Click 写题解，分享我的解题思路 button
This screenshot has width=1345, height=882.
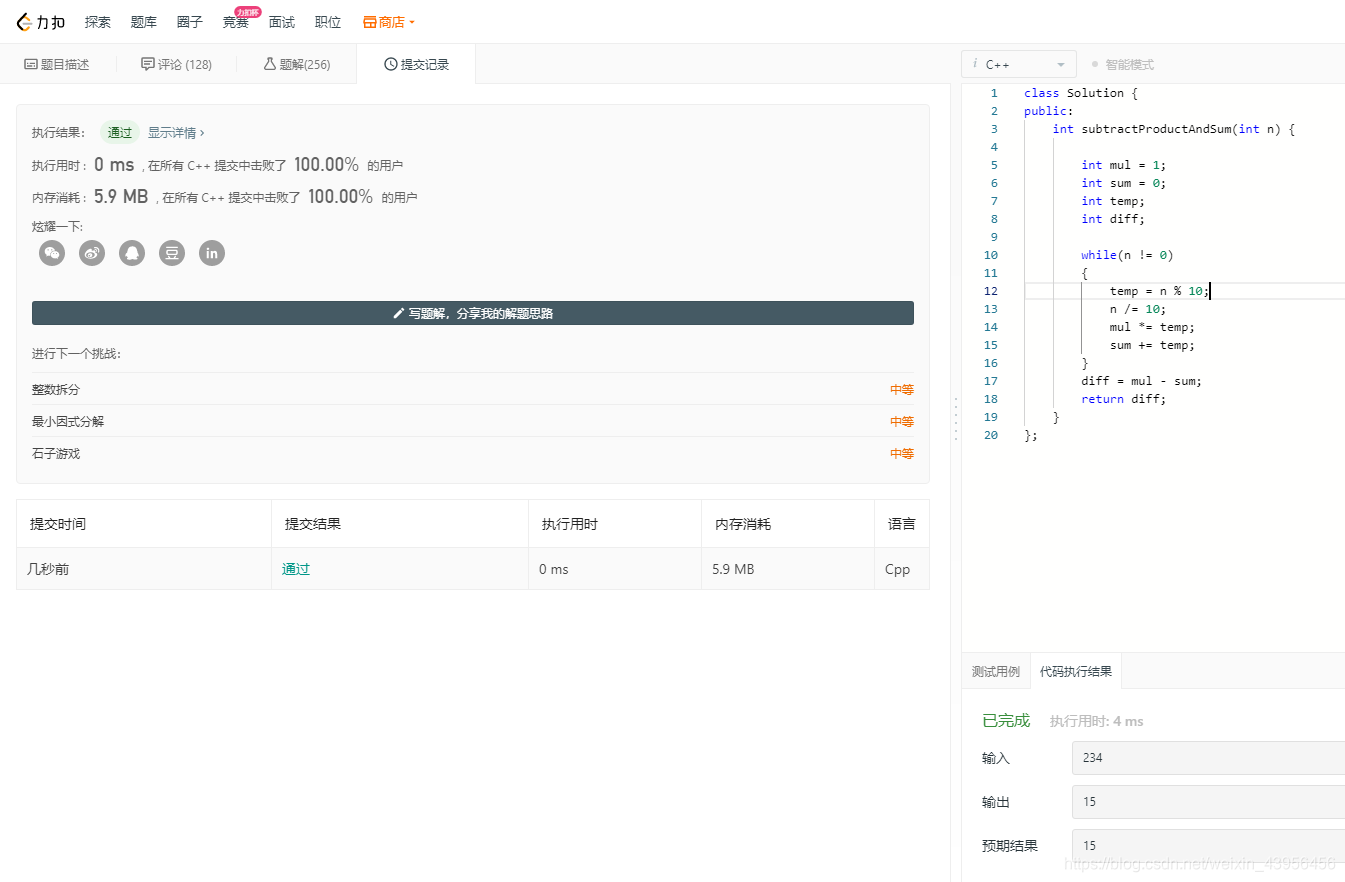click(473, 313)
